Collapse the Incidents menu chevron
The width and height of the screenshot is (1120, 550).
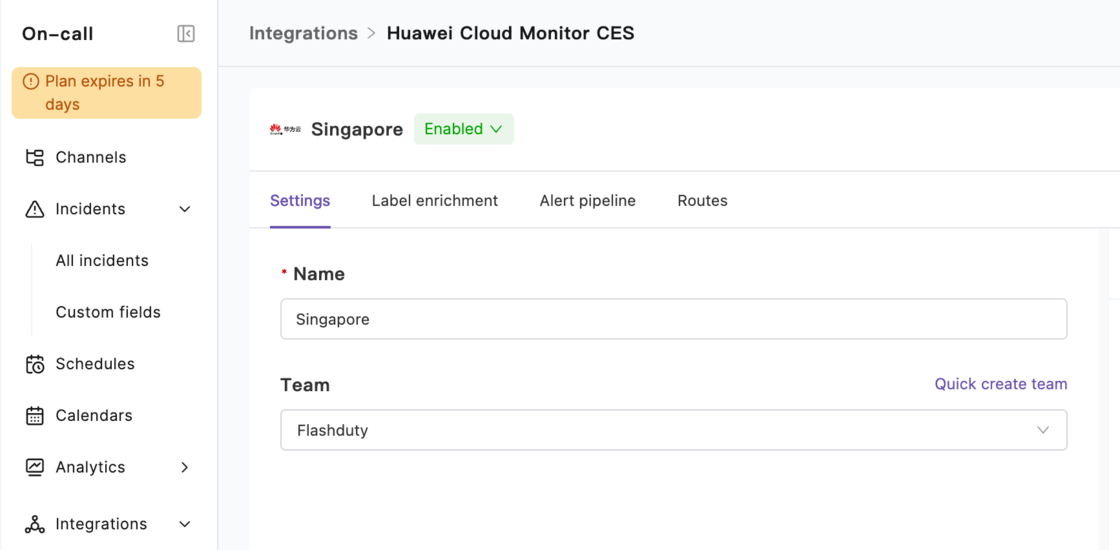[x=185, y=209]
